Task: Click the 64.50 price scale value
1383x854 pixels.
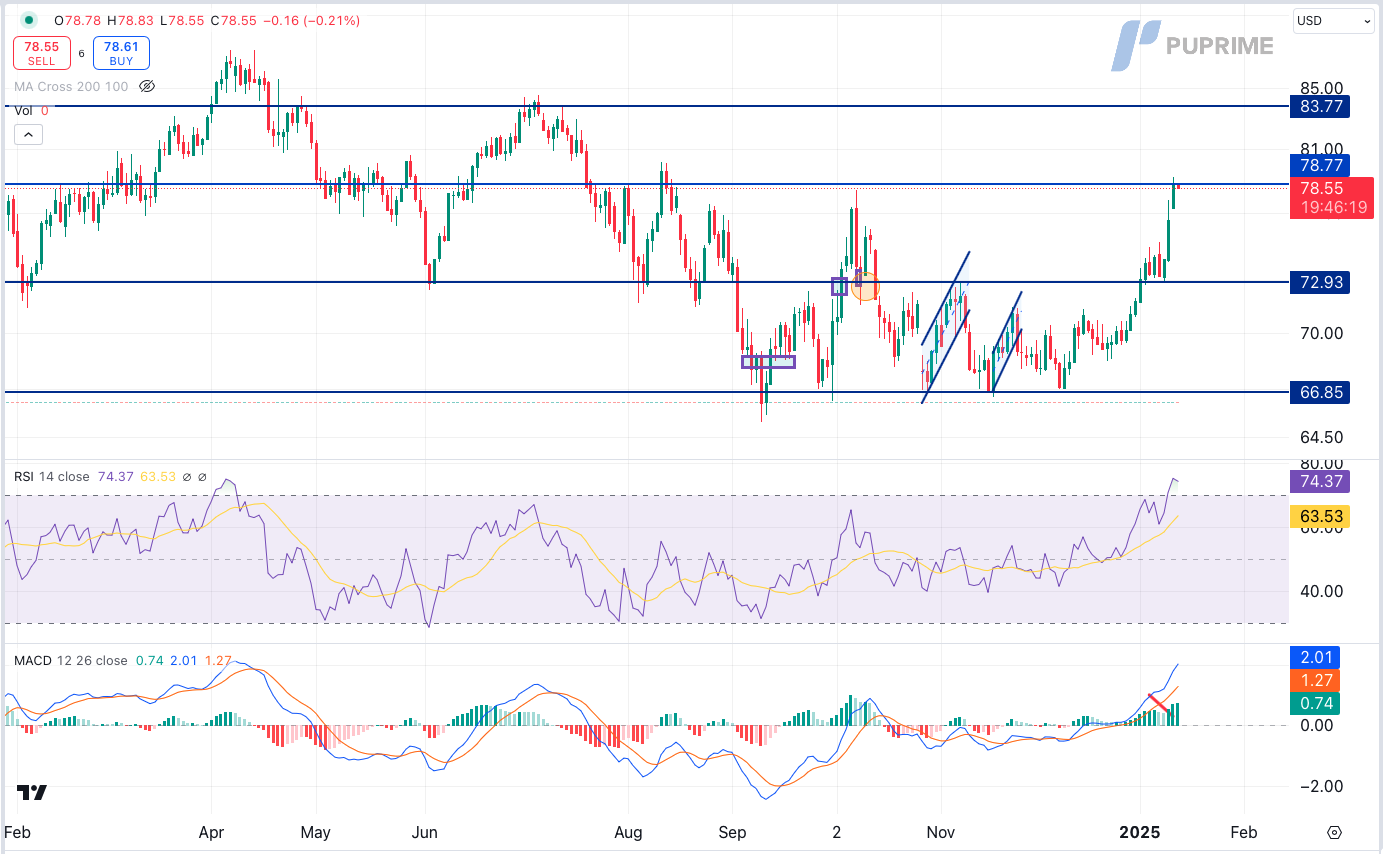Action: 1321,437
